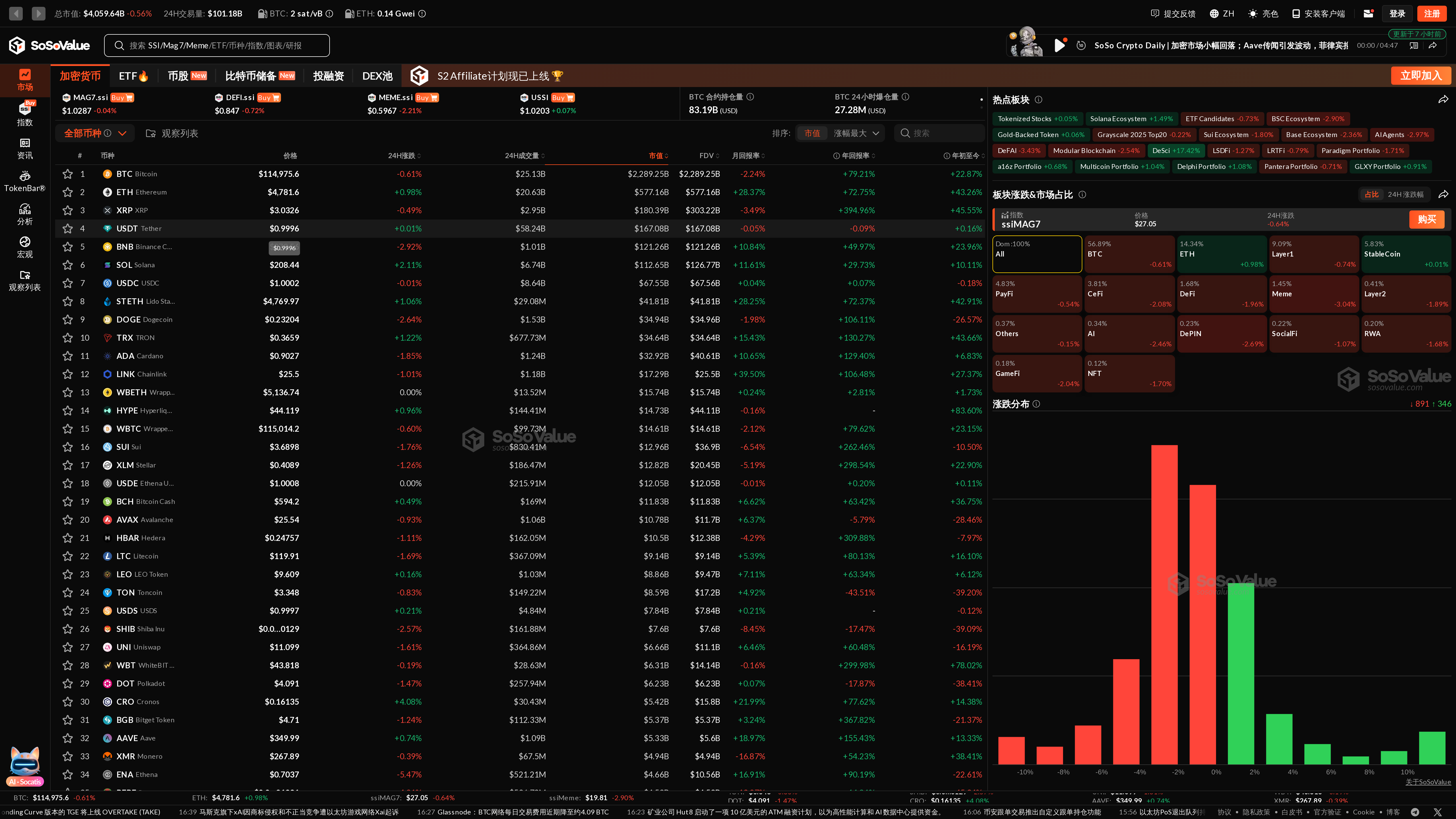Go forward with the right arrow button
Screen dimensions: 1456x819
coord(38,13)
